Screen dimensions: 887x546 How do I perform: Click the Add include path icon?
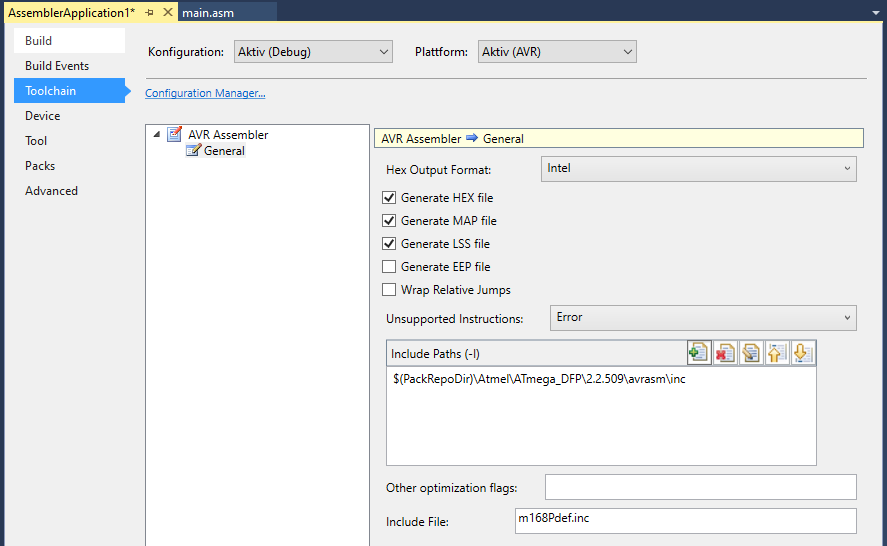click(699, 353)
